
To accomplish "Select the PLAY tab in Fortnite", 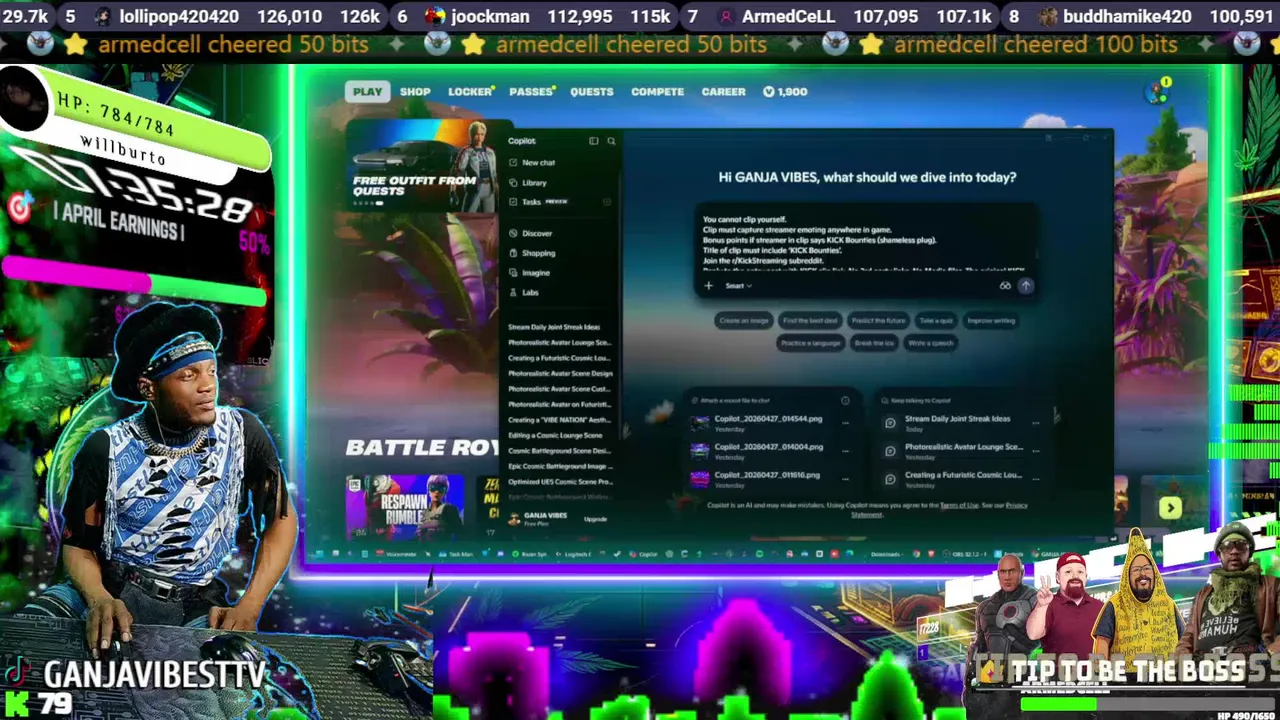I will point(367,91).
